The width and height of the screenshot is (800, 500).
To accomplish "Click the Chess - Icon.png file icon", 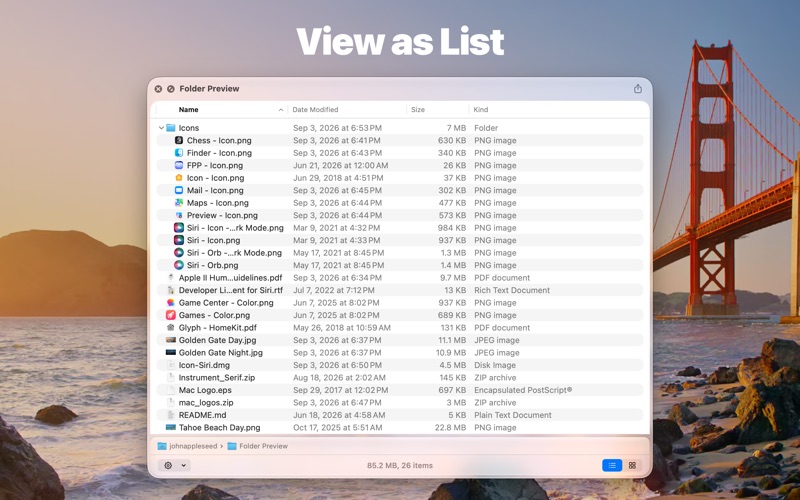I will coord(179,140).
